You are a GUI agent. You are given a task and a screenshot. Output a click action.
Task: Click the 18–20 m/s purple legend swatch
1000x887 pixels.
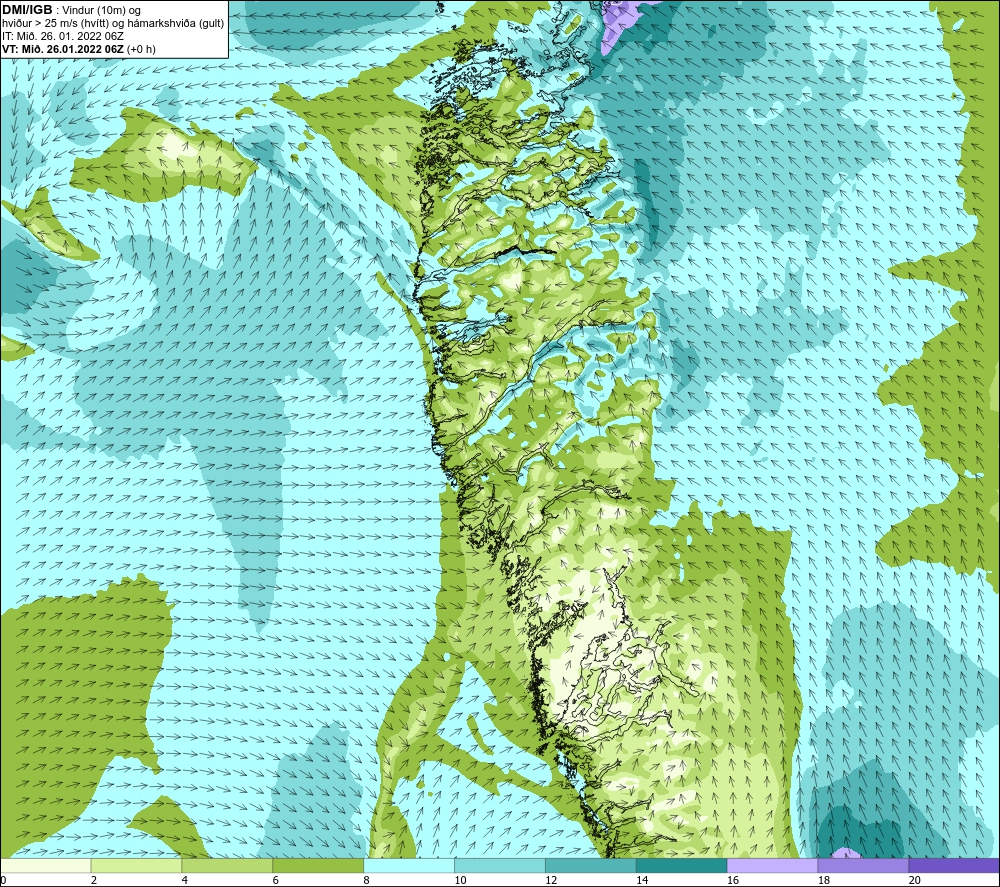(x=864, y=865)
